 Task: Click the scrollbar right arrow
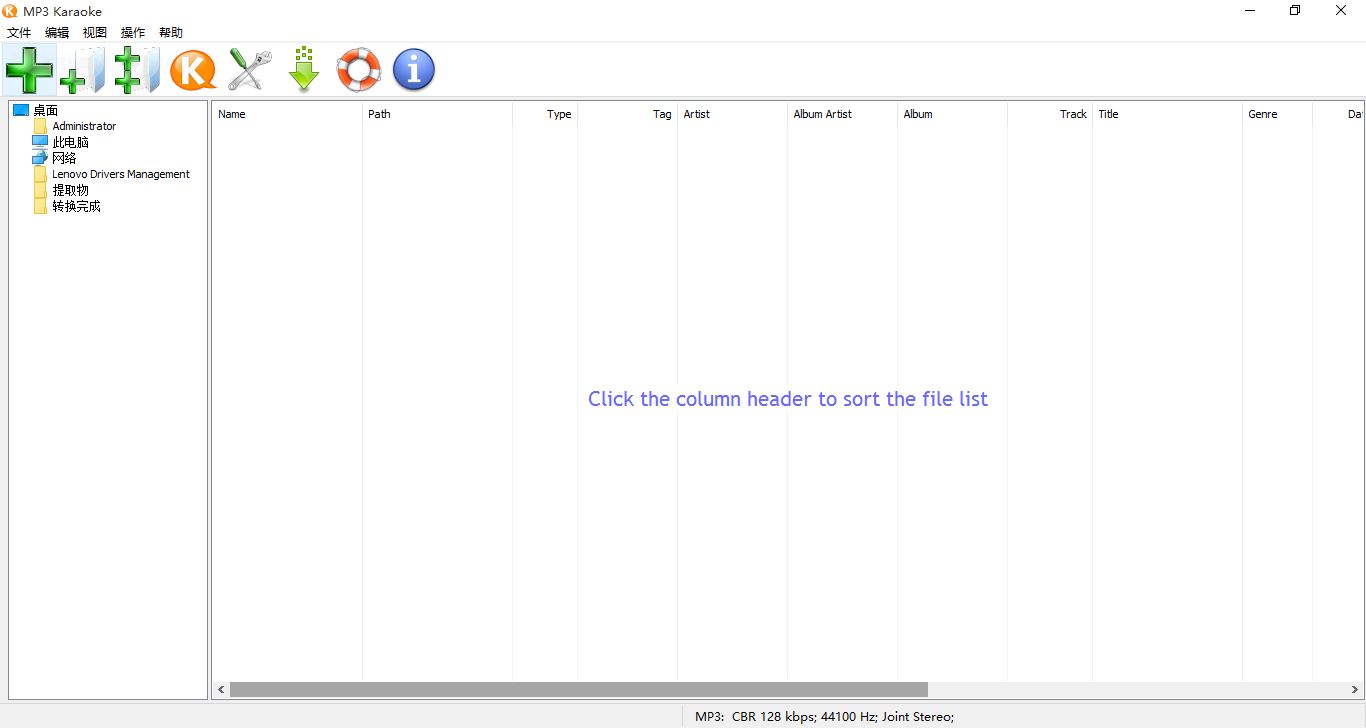tap(1355, 689)
